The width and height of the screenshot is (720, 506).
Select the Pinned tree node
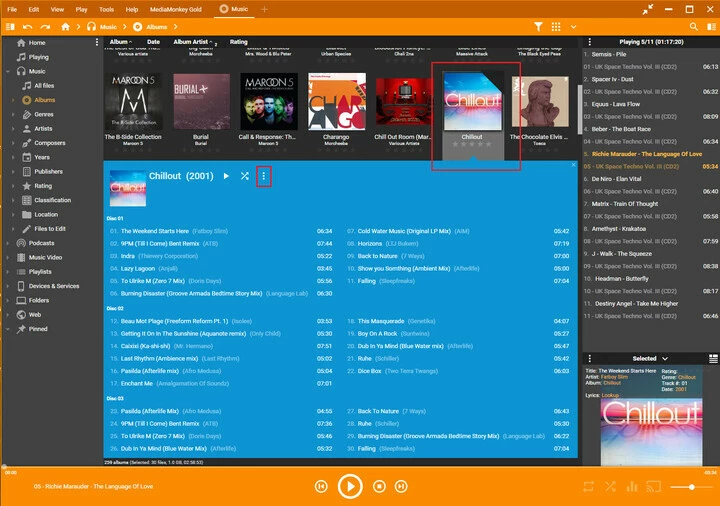pos(38,329)
